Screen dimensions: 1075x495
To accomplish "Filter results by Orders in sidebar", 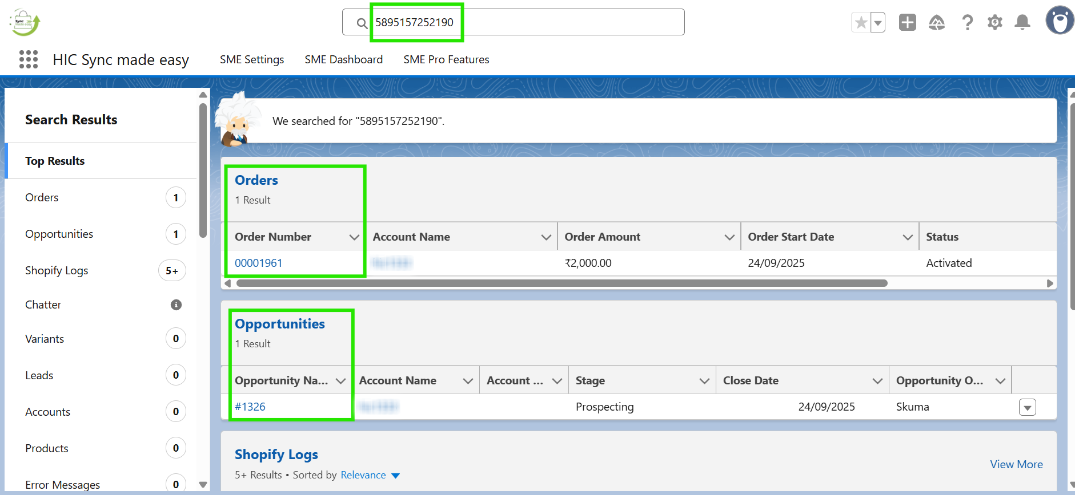I will point(101,197).
